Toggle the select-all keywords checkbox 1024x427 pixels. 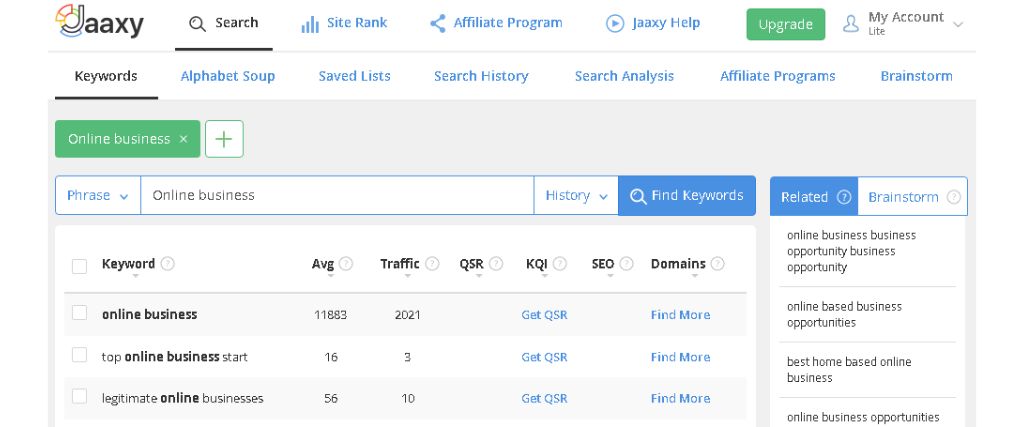point(80,266)
